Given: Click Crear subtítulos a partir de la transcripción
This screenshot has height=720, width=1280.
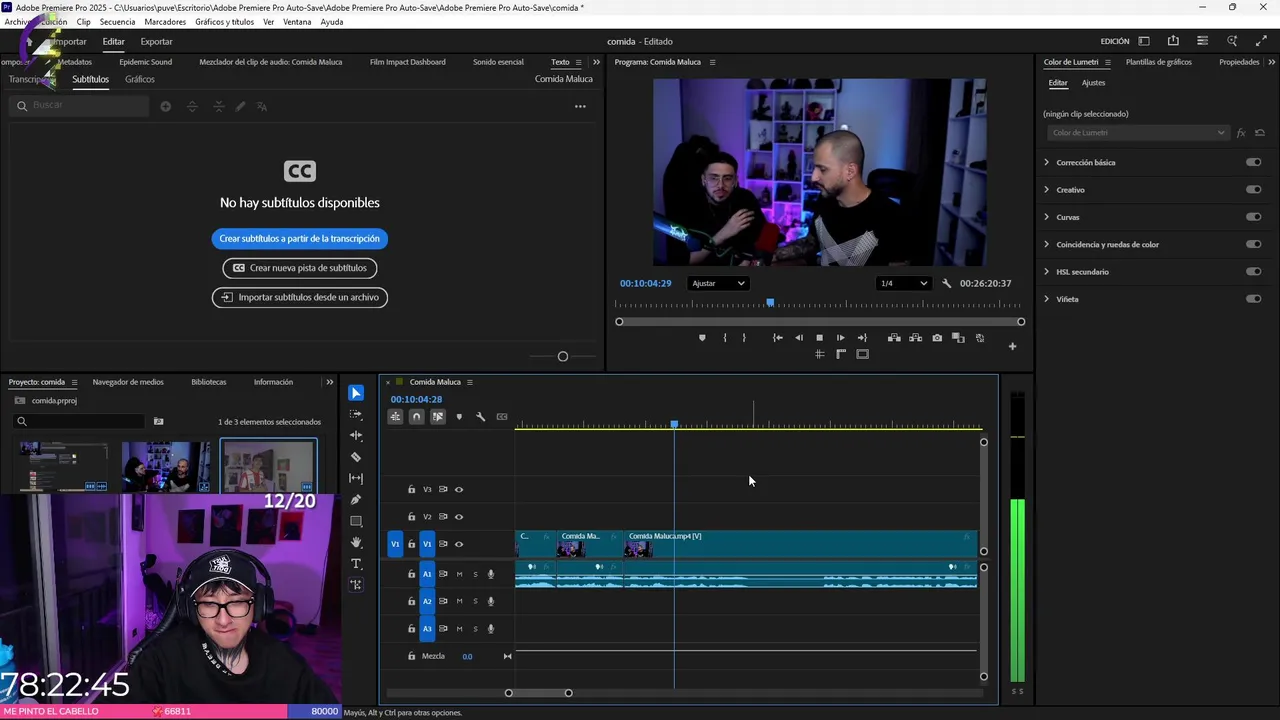Looking at the screenshot, I should 300,239.
